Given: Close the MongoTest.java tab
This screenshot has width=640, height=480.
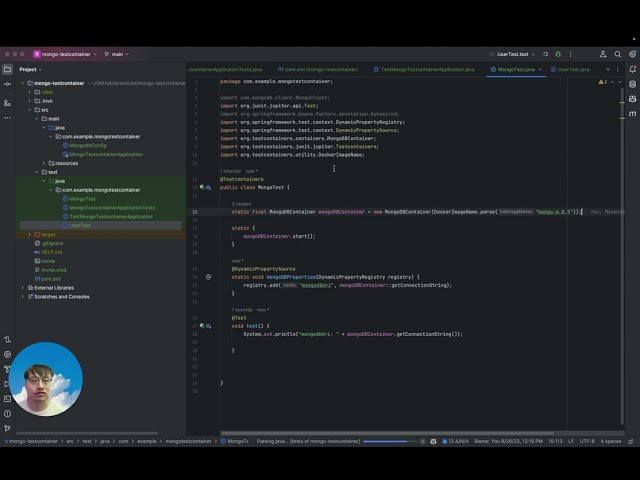Looking at the screenshot, I should (540, 69).
